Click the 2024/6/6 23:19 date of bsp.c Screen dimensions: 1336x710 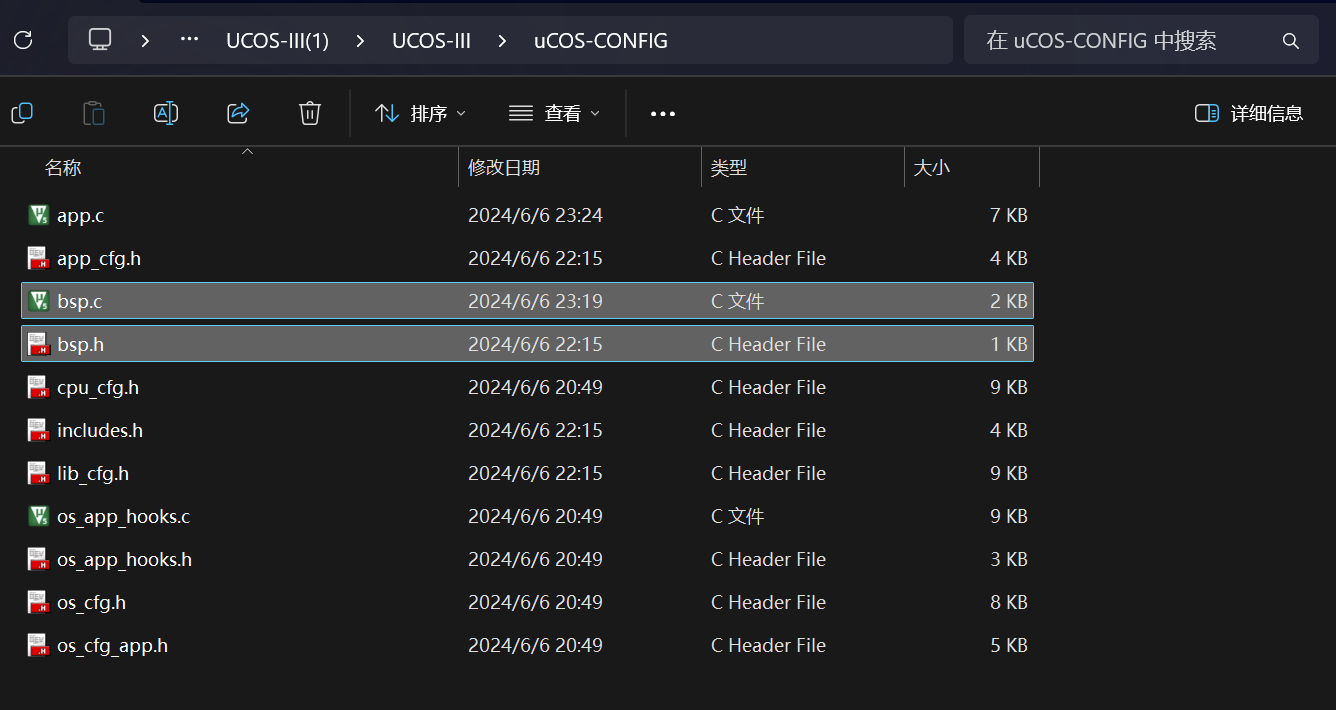[535, 301]
